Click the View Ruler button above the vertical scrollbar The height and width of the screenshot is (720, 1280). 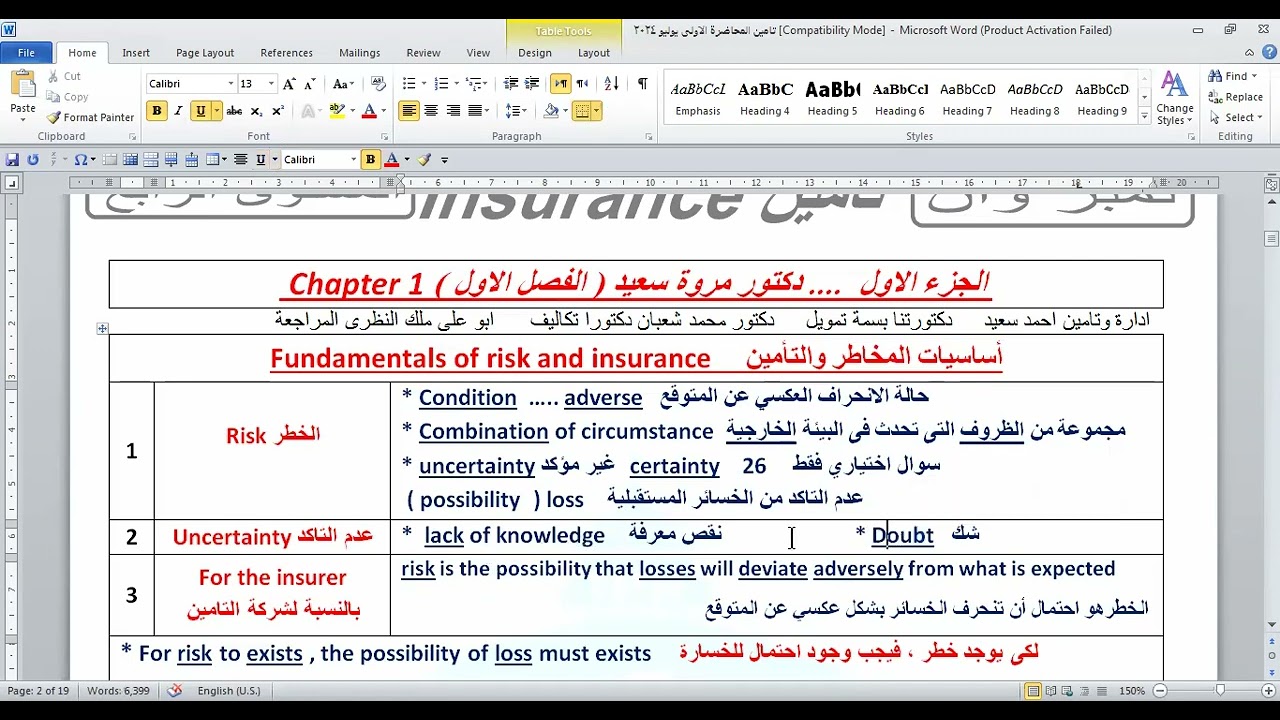click(1271, 184)
